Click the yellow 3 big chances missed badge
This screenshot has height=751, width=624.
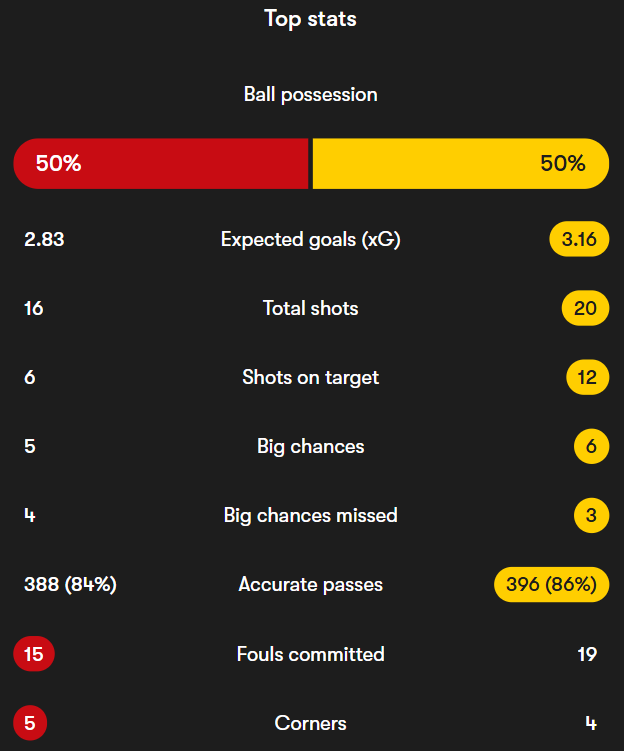pyautogui.click(x=591, y=516)
